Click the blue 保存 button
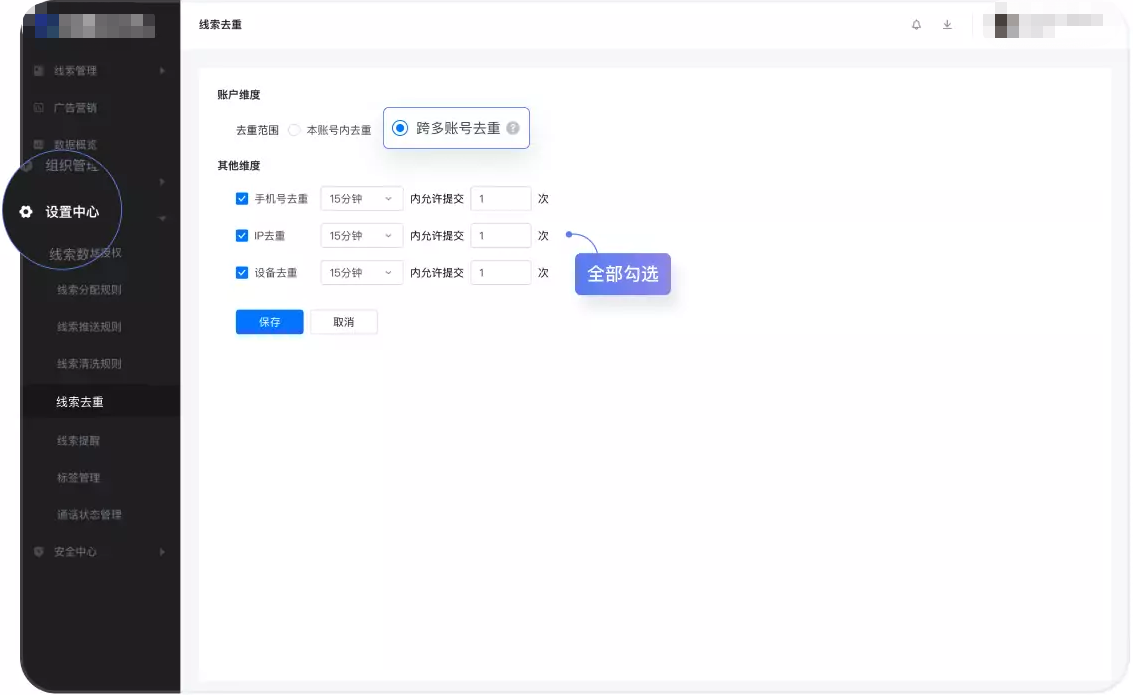The image size is (1133, 695). click(270, 322)
